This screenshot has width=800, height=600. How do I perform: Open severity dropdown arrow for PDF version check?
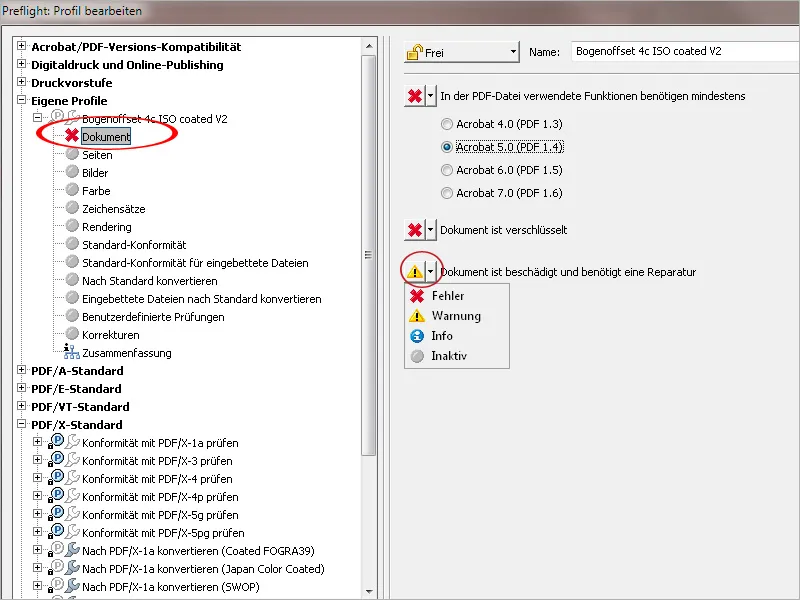[x=431, y=96]
